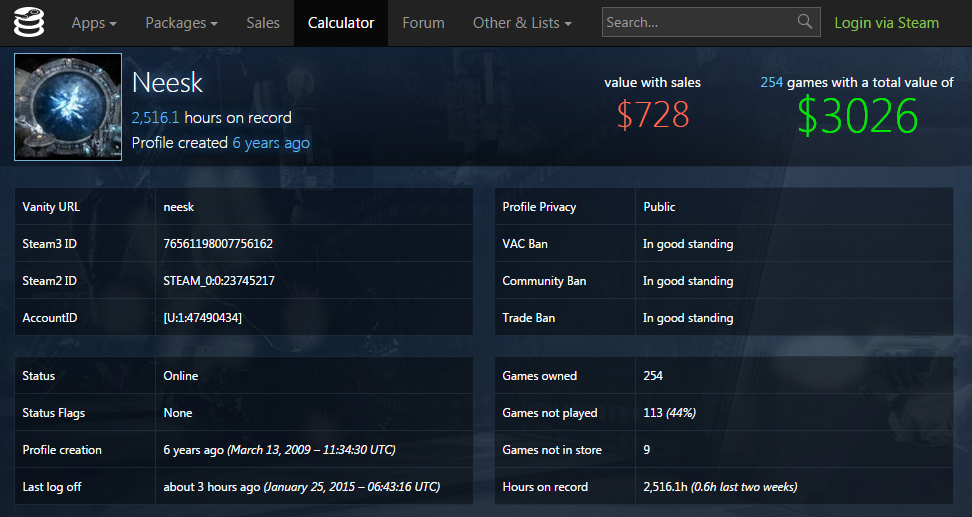
Task: Click the 'Hours on record' row label
Action: pos(545,487)
